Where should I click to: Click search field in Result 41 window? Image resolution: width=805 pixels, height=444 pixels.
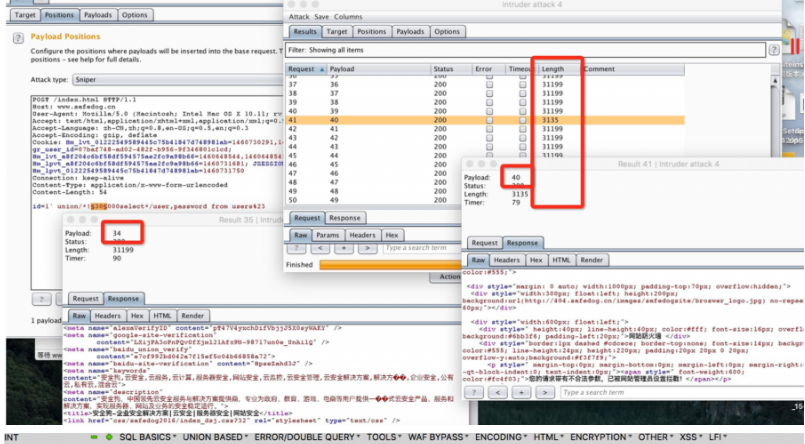point(681,393)
